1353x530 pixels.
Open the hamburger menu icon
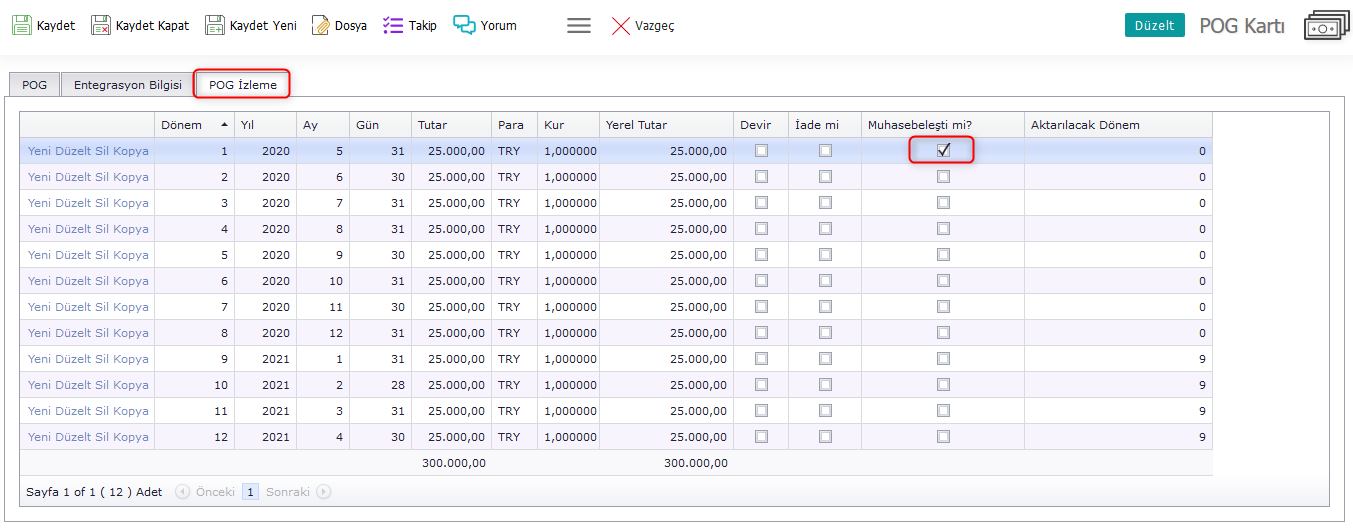pyautogui.click(x=579, y=25)
